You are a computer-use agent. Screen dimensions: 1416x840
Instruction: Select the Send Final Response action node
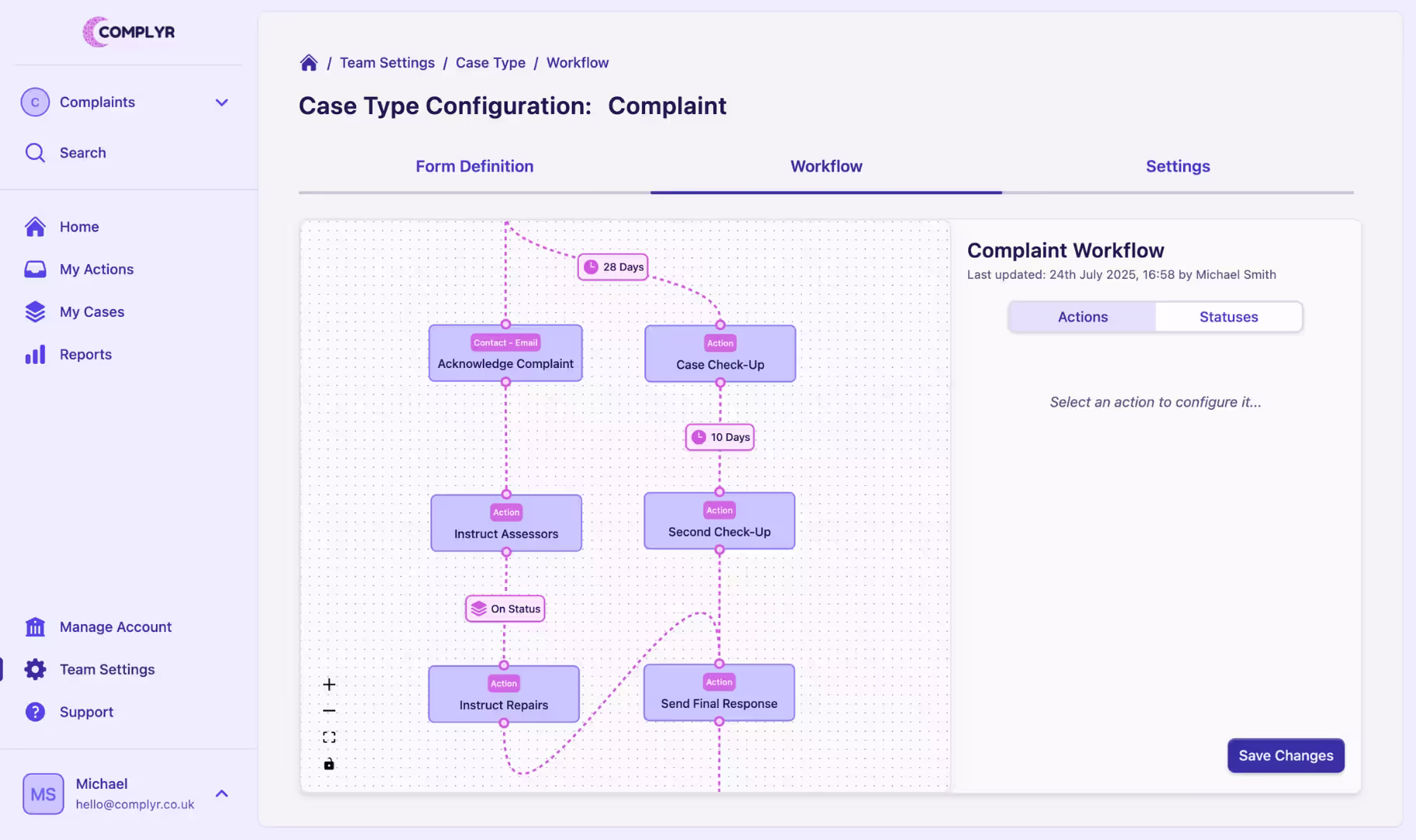point(718,693)
